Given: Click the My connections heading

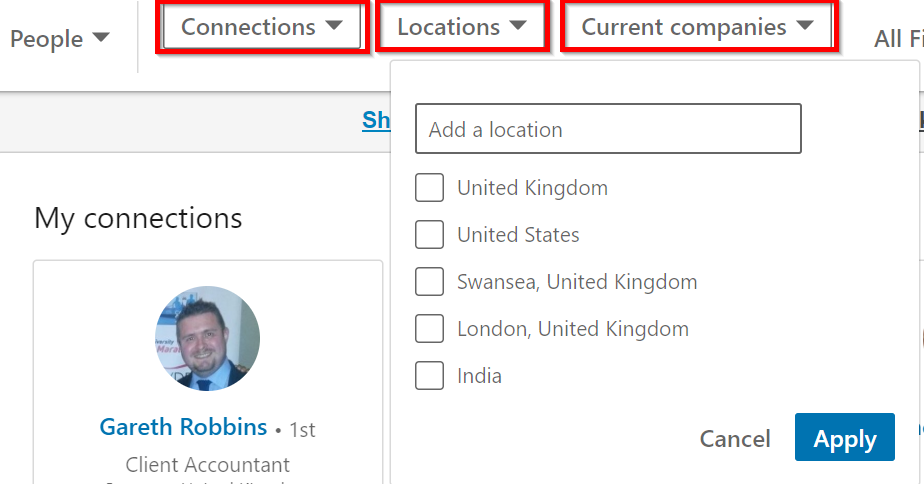Looking at the screenshot, I should pos(138,217).
